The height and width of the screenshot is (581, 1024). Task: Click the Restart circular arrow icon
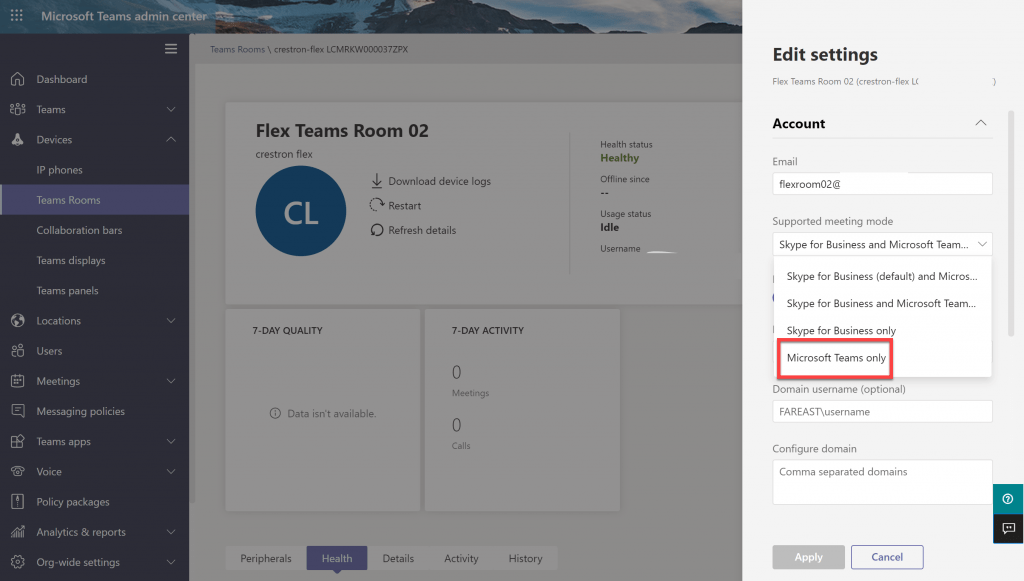[377, 205]
